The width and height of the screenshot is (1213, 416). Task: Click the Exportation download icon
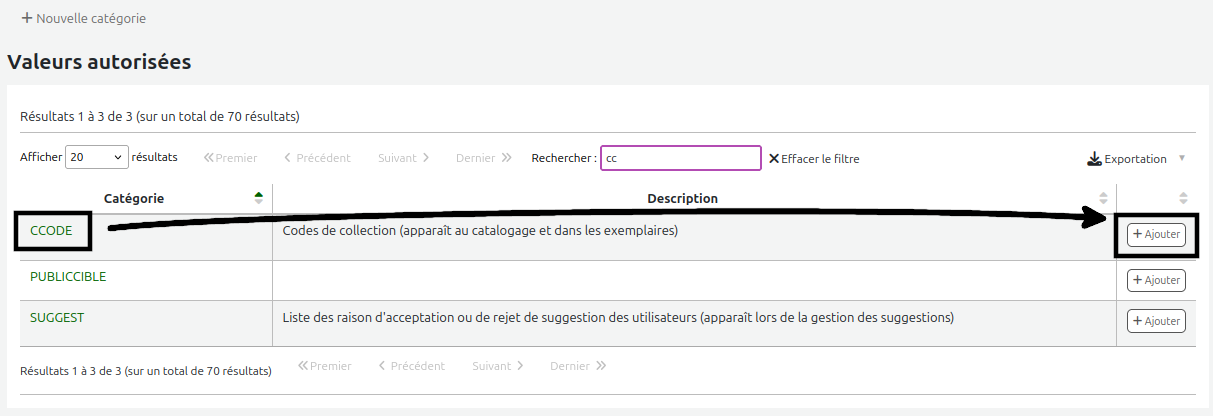(x=1094, y=159)
